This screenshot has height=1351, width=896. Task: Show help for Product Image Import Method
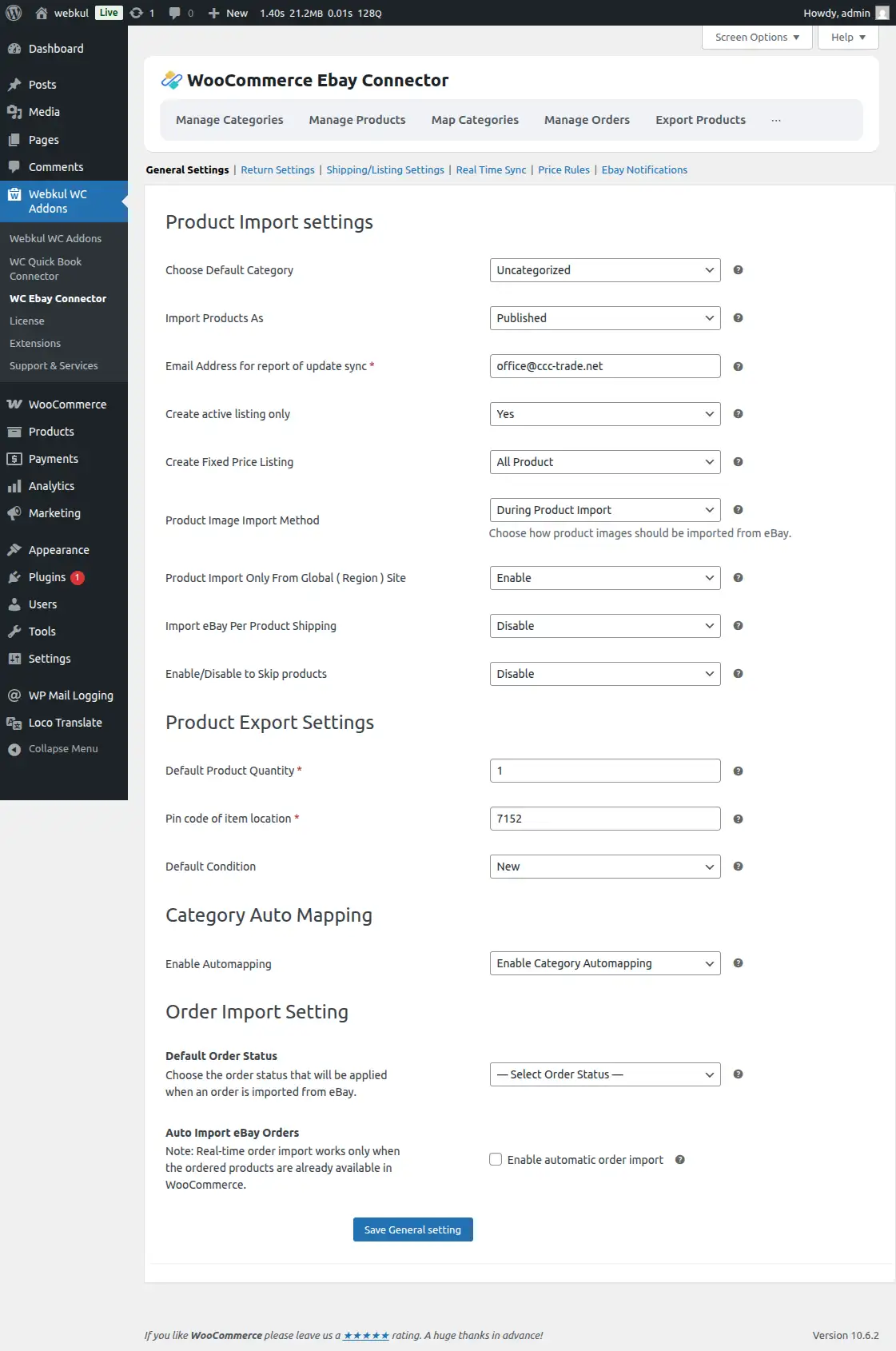pyautogui.click(x=738, y=510)
